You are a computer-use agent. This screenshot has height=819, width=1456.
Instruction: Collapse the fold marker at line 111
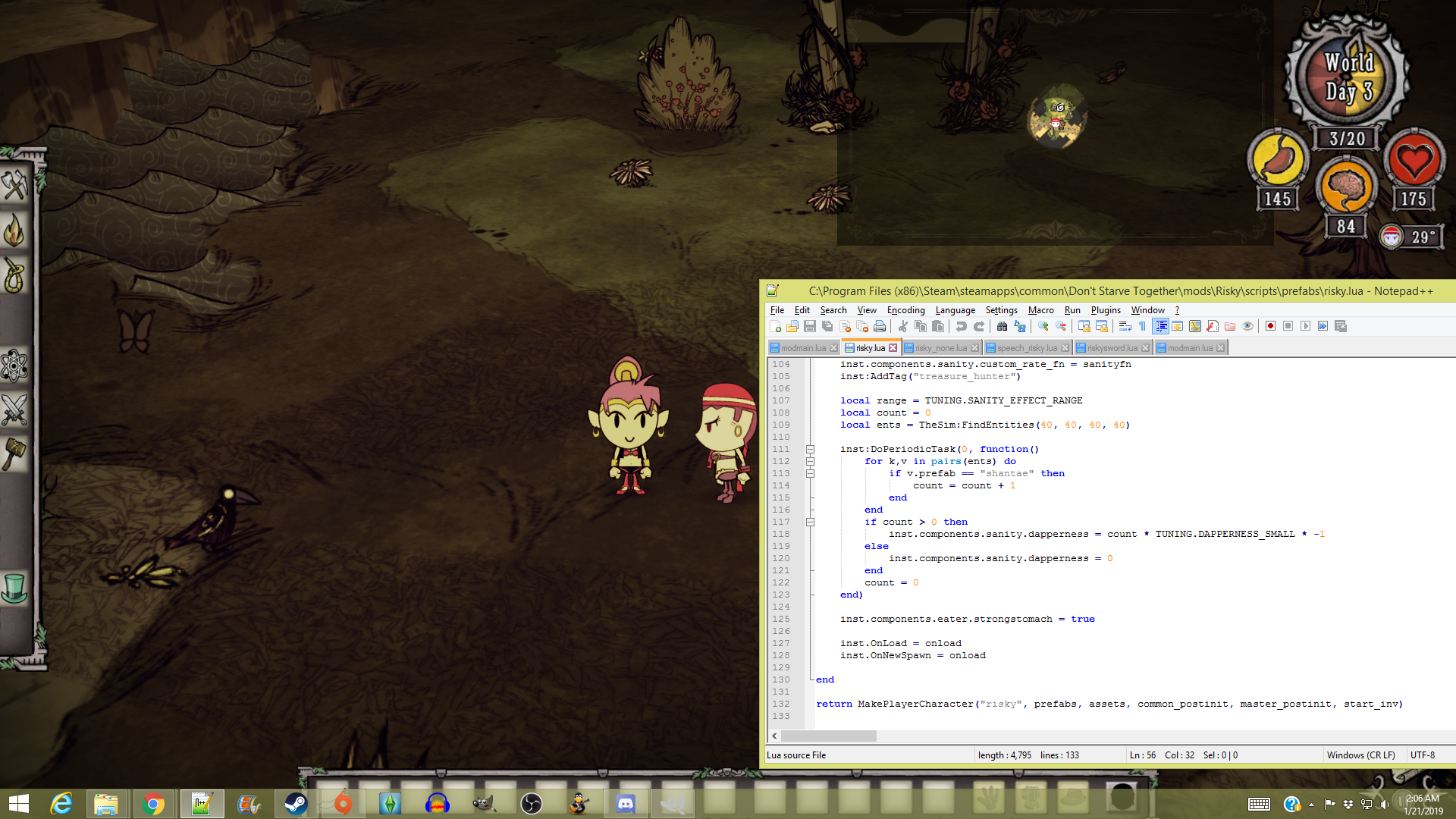[x=810, y=449]
